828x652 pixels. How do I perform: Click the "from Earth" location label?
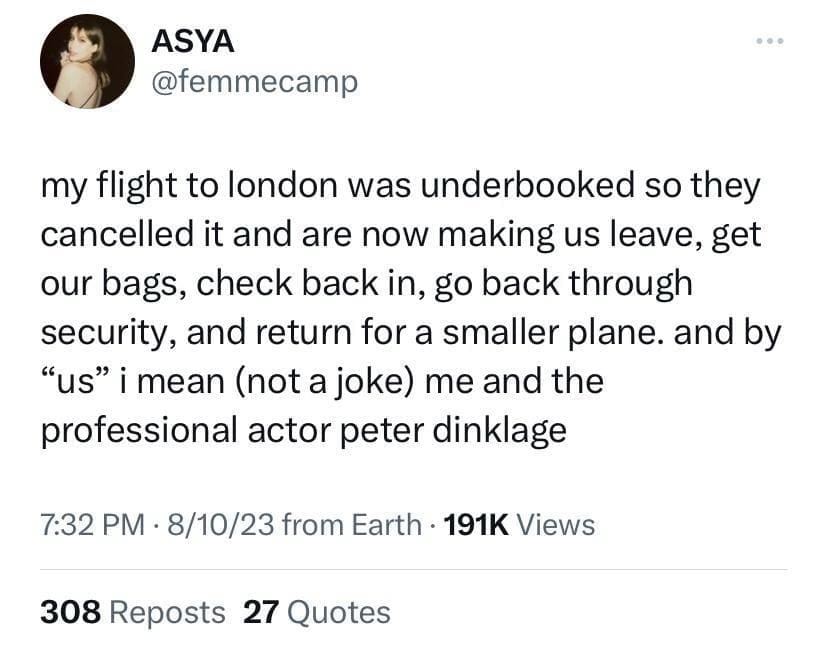[351, 524]
